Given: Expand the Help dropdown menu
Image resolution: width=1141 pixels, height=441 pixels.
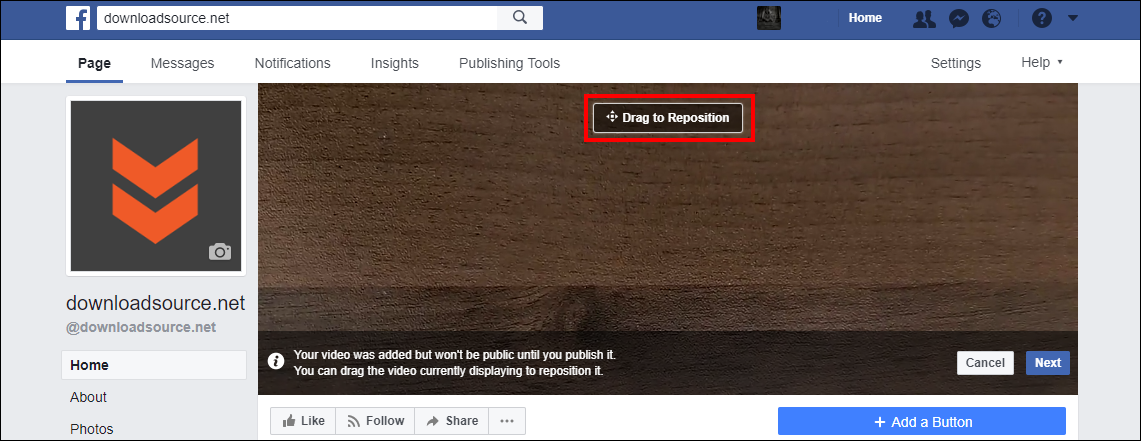Looking at the screenshot, I should 1042,63.
